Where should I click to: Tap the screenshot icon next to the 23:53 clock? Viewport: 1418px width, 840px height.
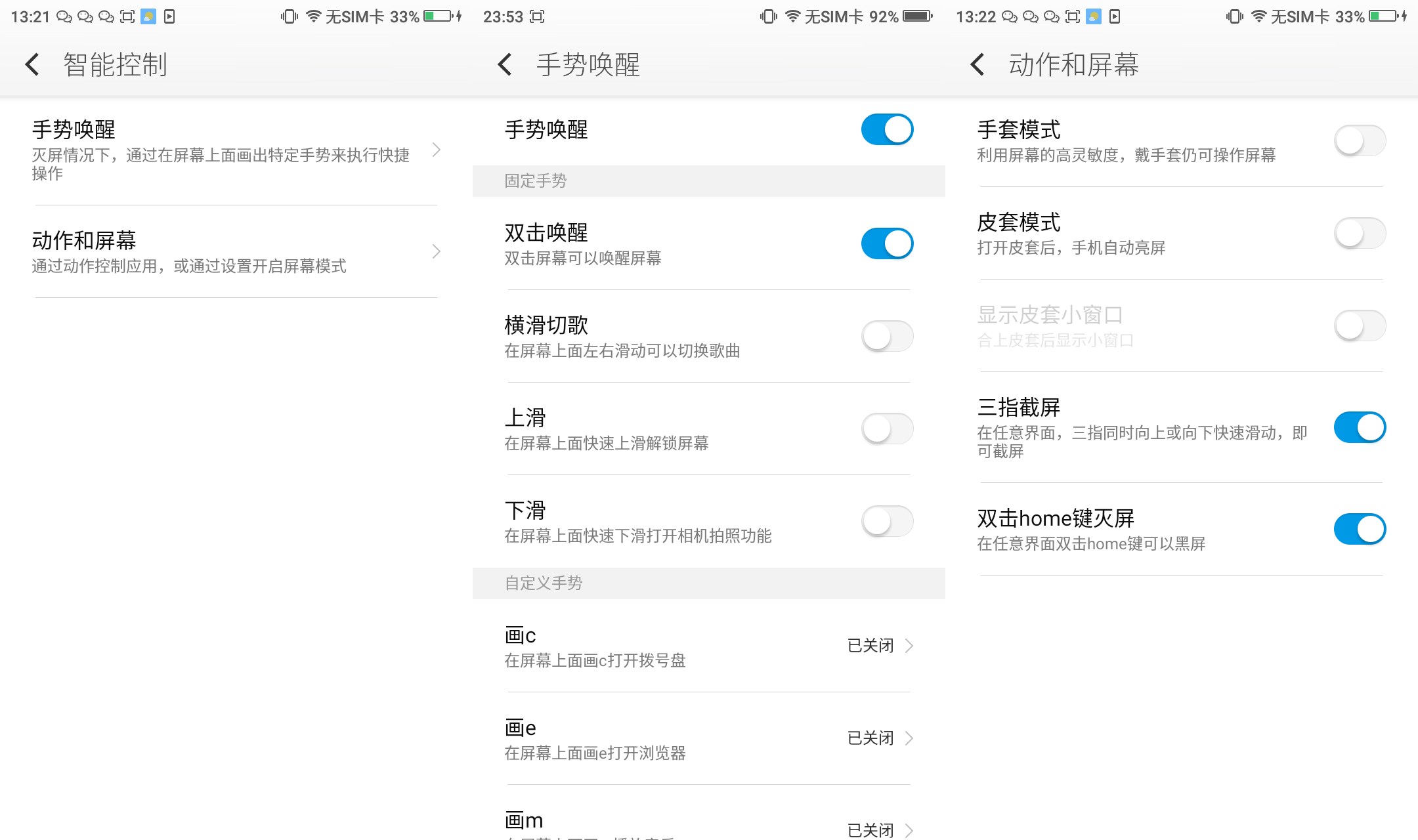(536, 16)
